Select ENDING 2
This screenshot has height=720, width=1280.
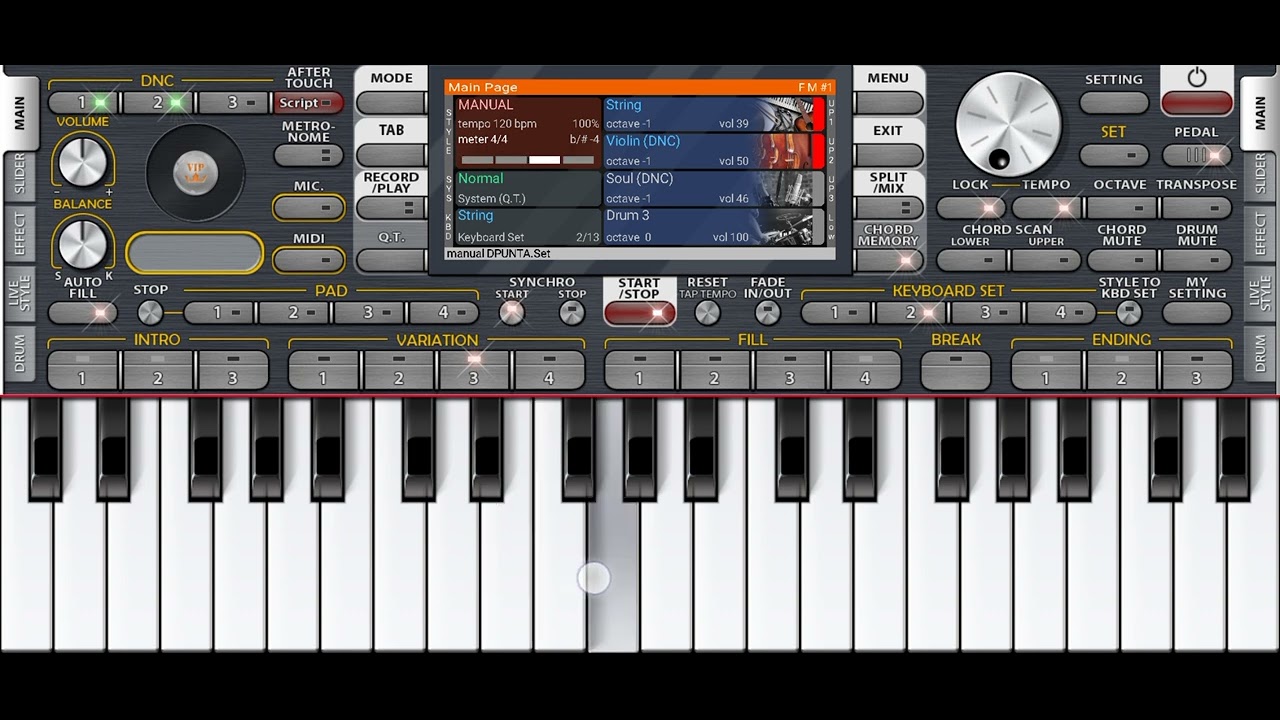(x=1121, y=370)
